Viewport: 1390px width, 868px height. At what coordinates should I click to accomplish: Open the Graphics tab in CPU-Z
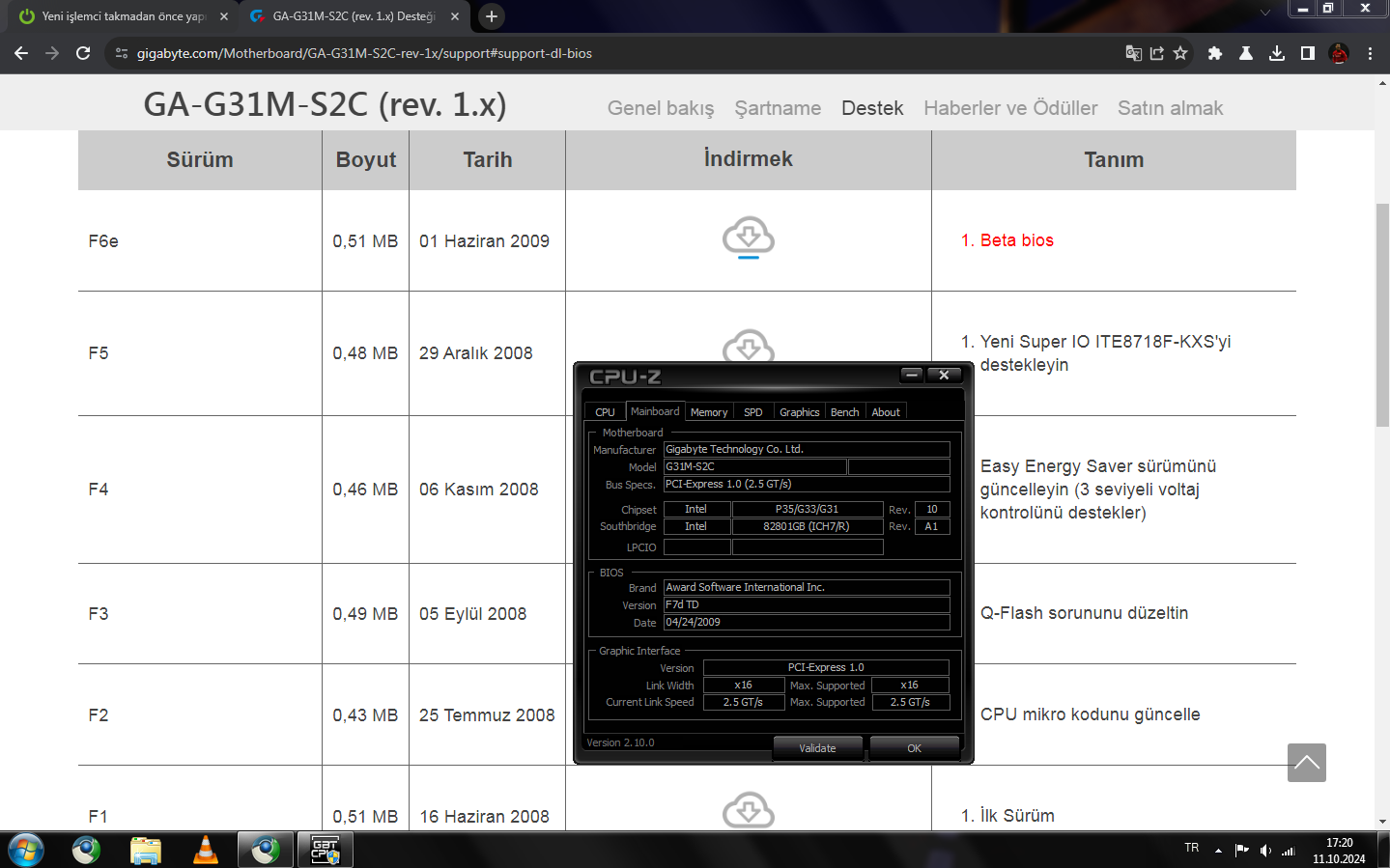(x=800, y=412)
